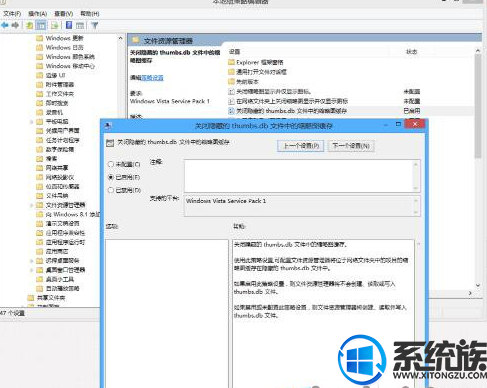Click the folder icon beside 共享文件夹

31,298
